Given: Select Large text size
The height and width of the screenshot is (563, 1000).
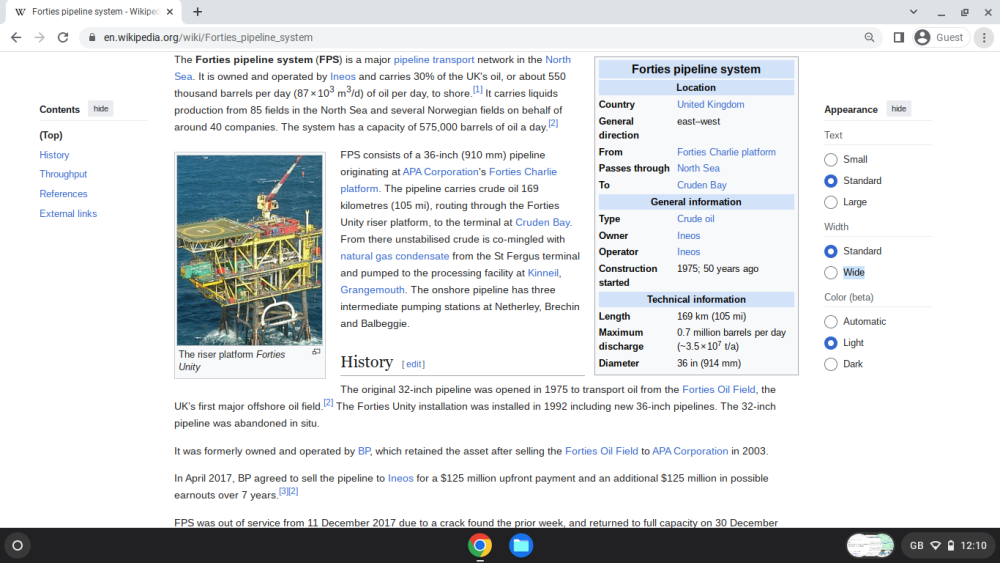Looking at the screenshot, I should tap(830, 202).
